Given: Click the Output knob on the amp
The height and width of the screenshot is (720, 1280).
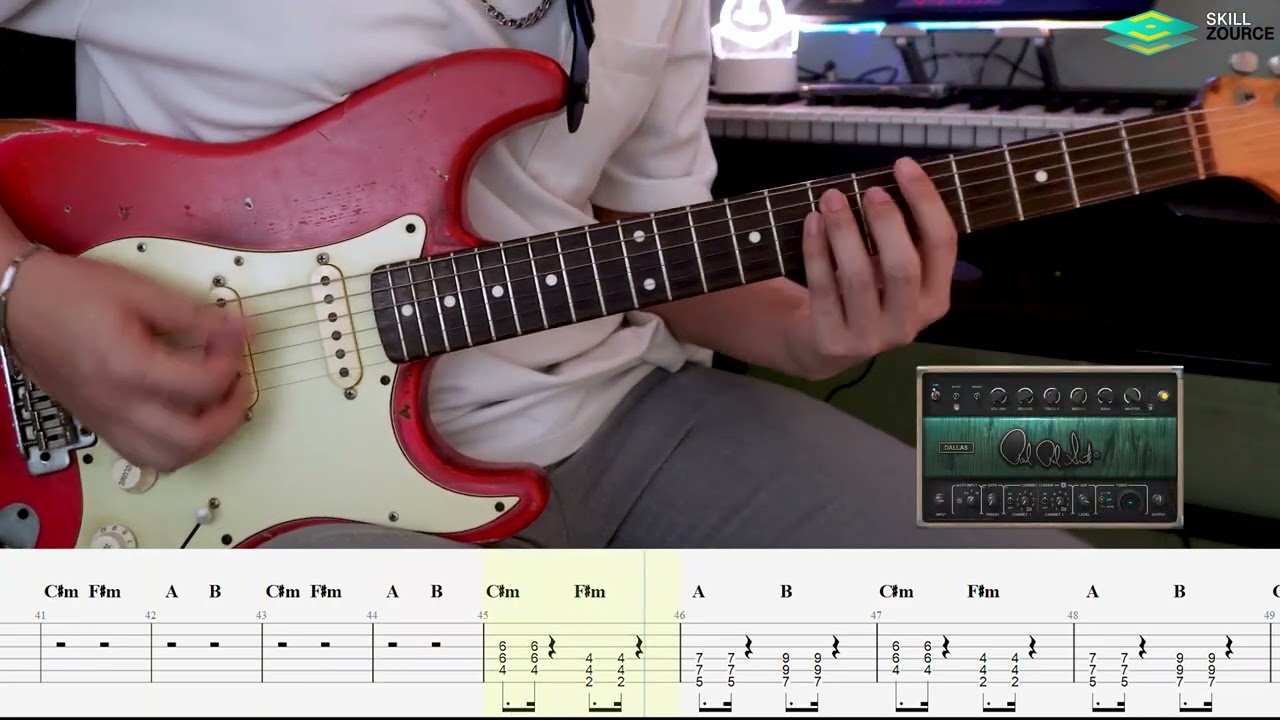Looking at the screenshot, I should [1159, 500].
